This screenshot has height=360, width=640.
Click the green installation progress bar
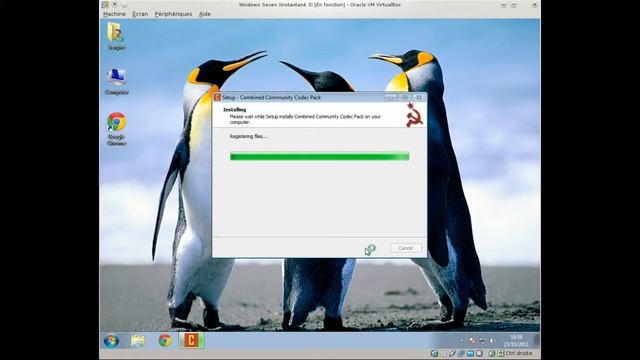319,156
